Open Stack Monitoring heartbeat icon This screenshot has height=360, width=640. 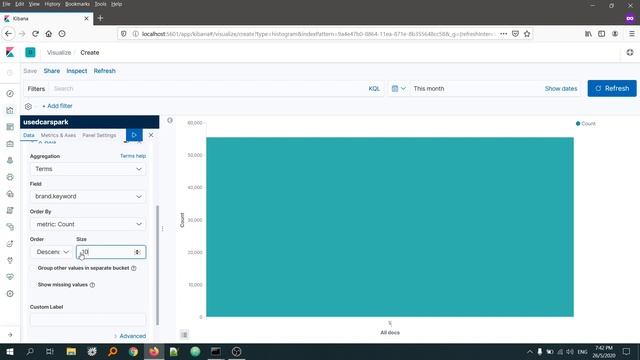click(10, 277)
